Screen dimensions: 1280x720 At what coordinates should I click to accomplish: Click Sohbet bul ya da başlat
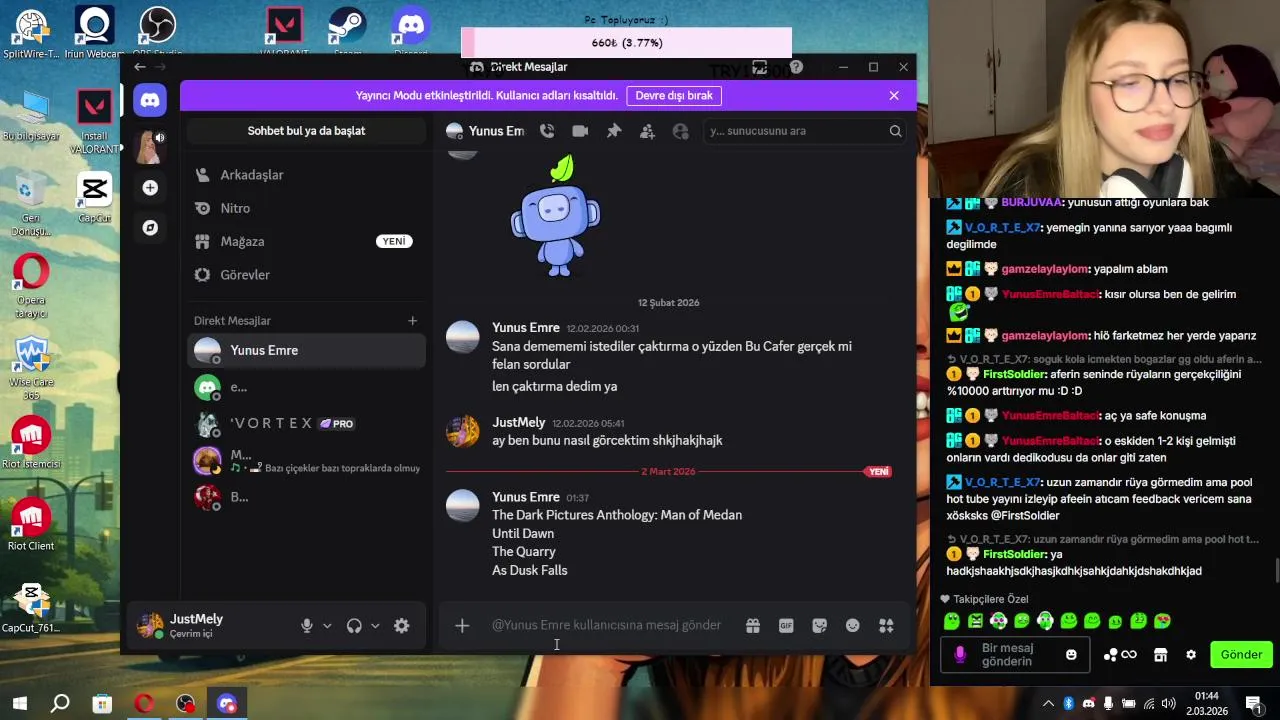tap(306, 131)
